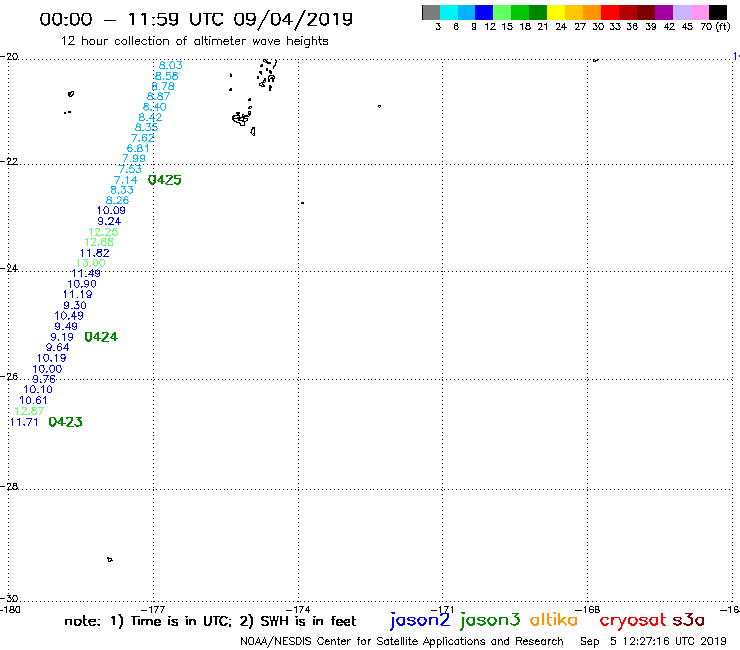This screenshot has width=740, height=650.
Task: Select the orange legend swatch above 30
Action: click(x=591, y=12)
